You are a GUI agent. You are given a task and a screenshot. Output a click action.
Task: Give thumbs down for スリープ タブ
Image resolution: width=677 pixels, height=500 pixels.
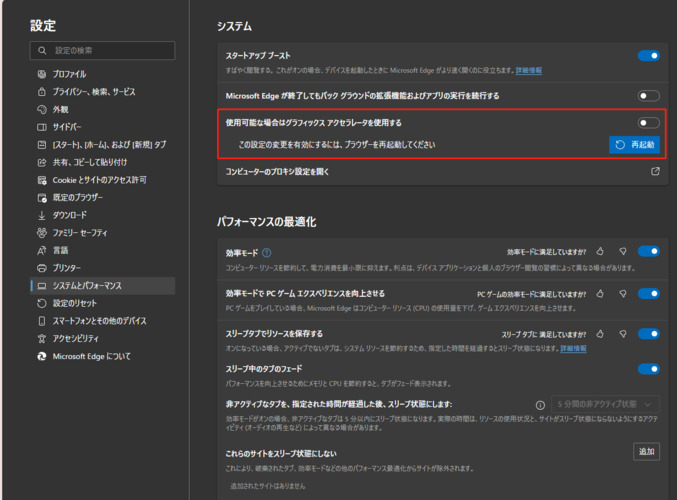point(623,334)
